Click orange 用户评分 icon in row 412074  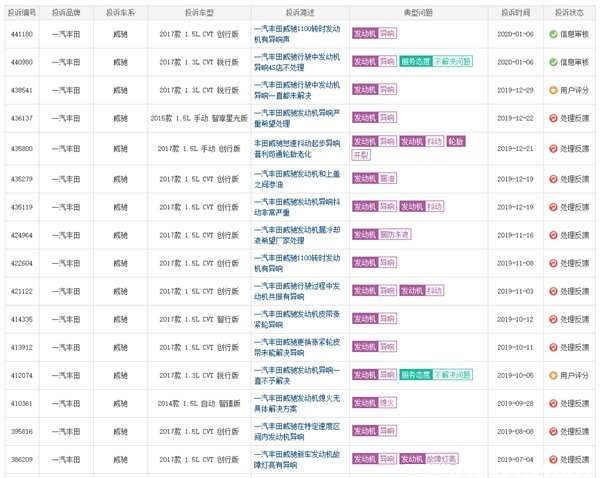click(x=553, y=374)
